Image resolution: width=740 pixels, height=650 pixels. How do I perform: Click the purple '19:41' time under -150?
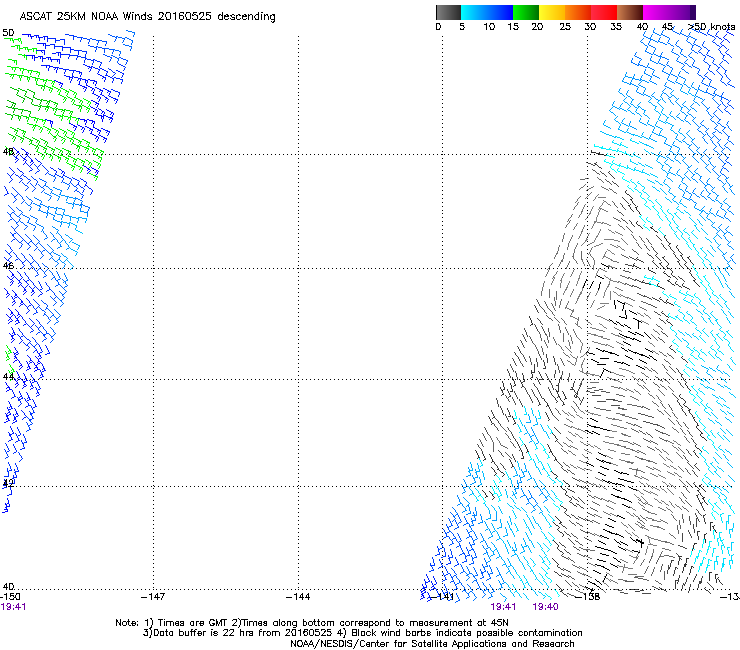tap(13, 607)
